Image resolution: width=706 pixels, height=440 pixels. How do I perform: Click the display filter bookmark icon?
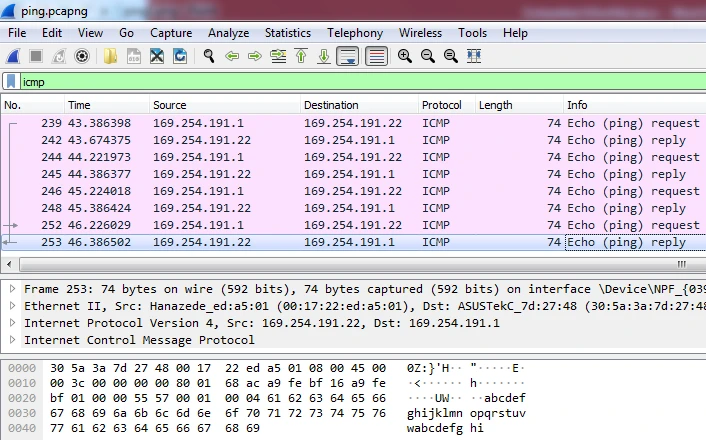click(11, 82)
